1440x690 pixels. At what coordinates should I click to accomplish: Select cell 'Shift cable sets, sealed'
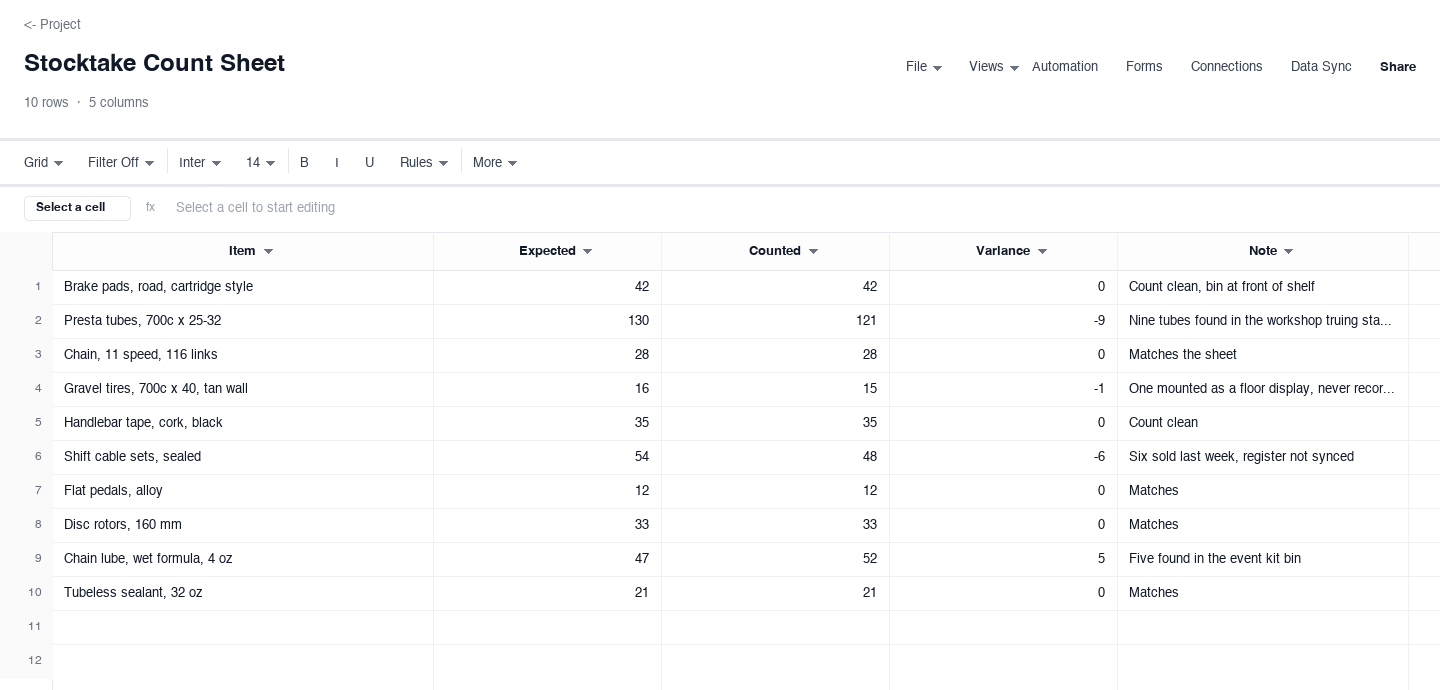coord(243,457)
